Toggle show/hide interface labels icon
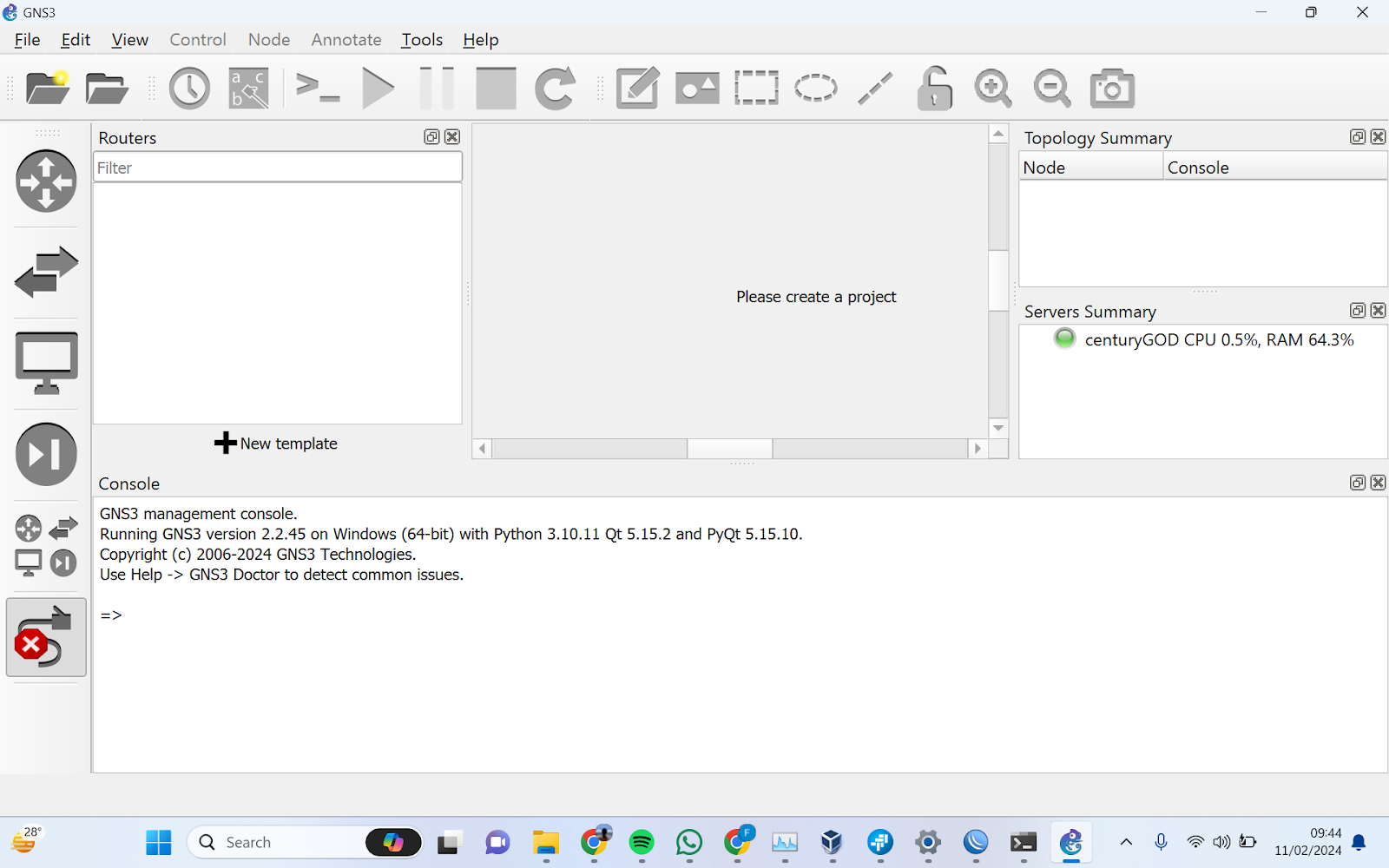This screenshot has height=868, width=1389. tap(249, 88)
